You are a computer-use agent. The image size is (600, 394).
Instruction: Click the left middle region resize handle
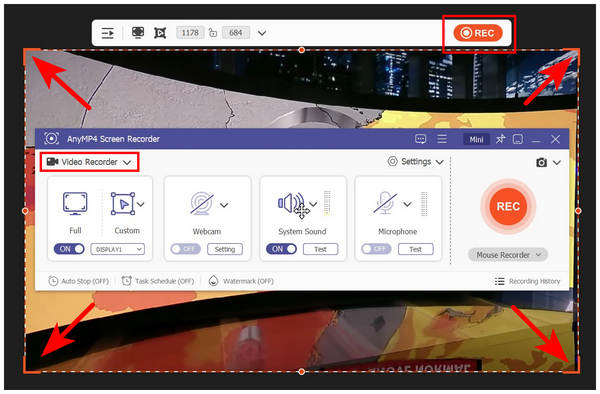click(25, 211)
